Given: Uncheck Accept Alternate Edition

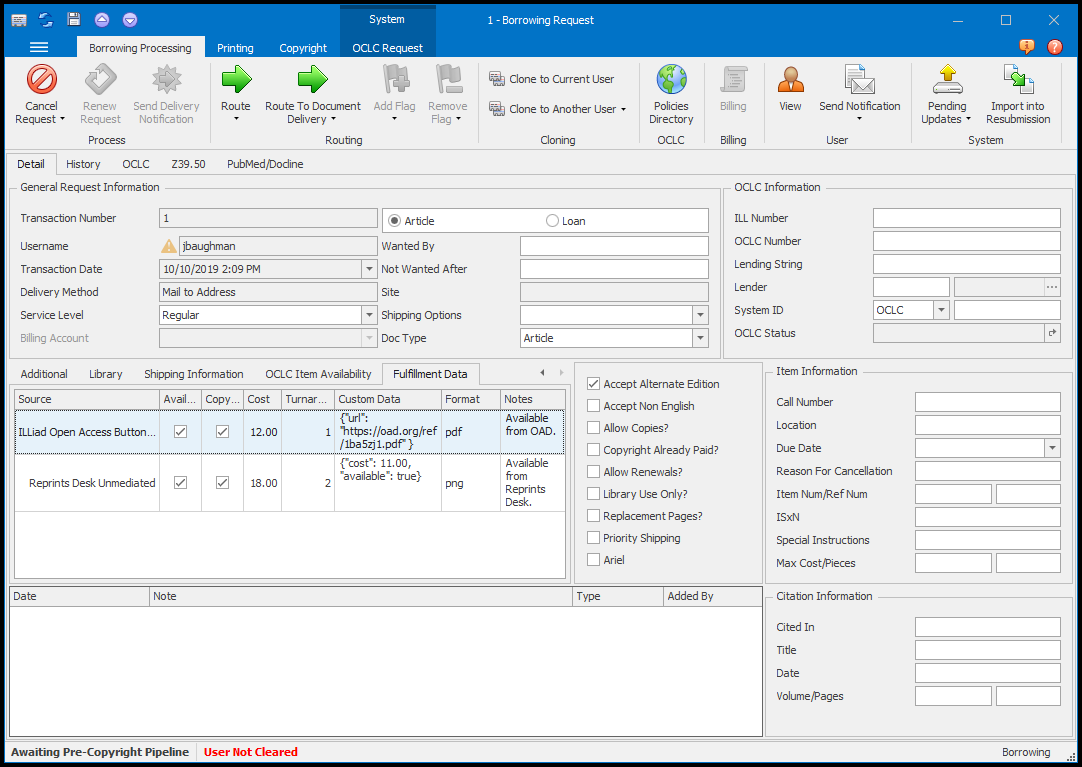Looking at the screenshot, I should (592, 383).
